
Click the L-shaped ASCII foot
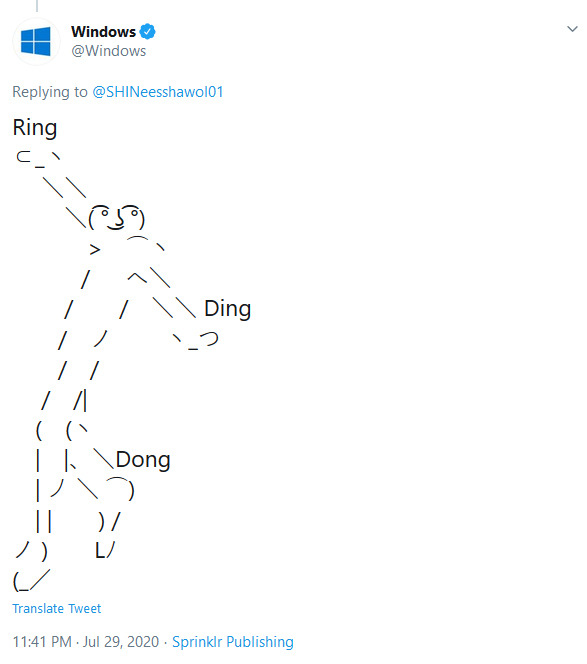(x=105, y=550)
